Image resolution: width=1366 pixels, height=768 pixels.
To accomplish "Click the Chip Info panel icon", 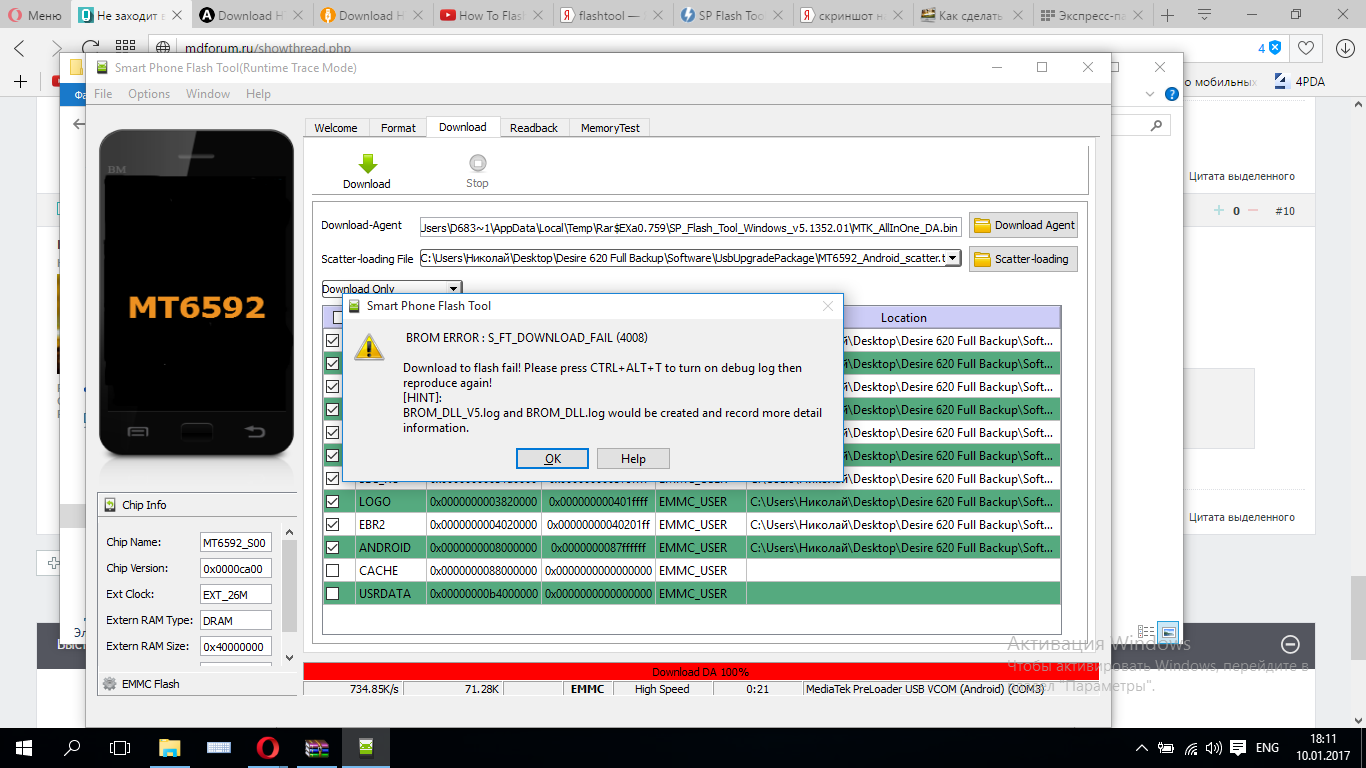I will (110, 505).
